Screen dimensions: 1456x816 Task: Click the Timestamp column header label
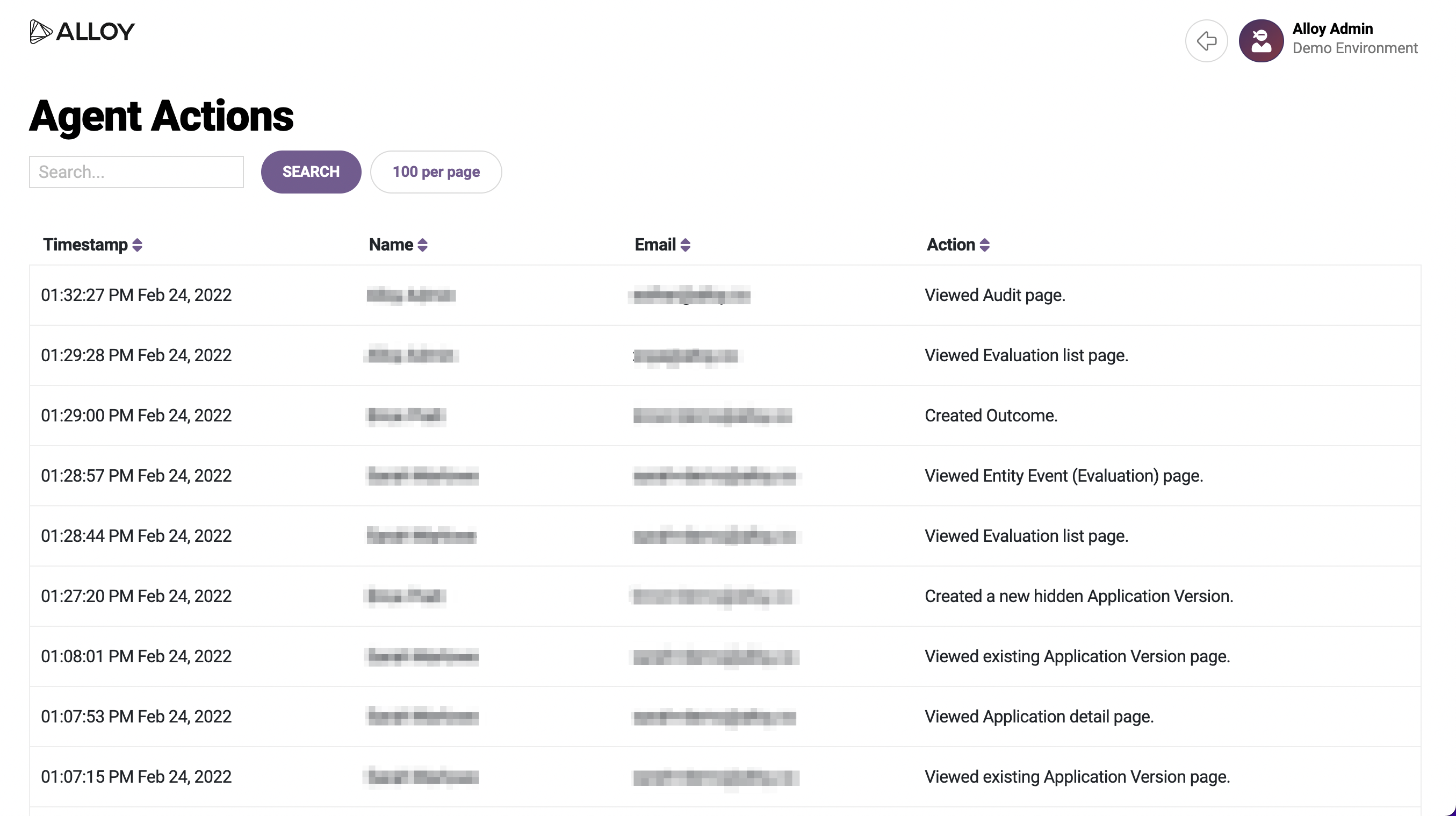click(85, 245)
